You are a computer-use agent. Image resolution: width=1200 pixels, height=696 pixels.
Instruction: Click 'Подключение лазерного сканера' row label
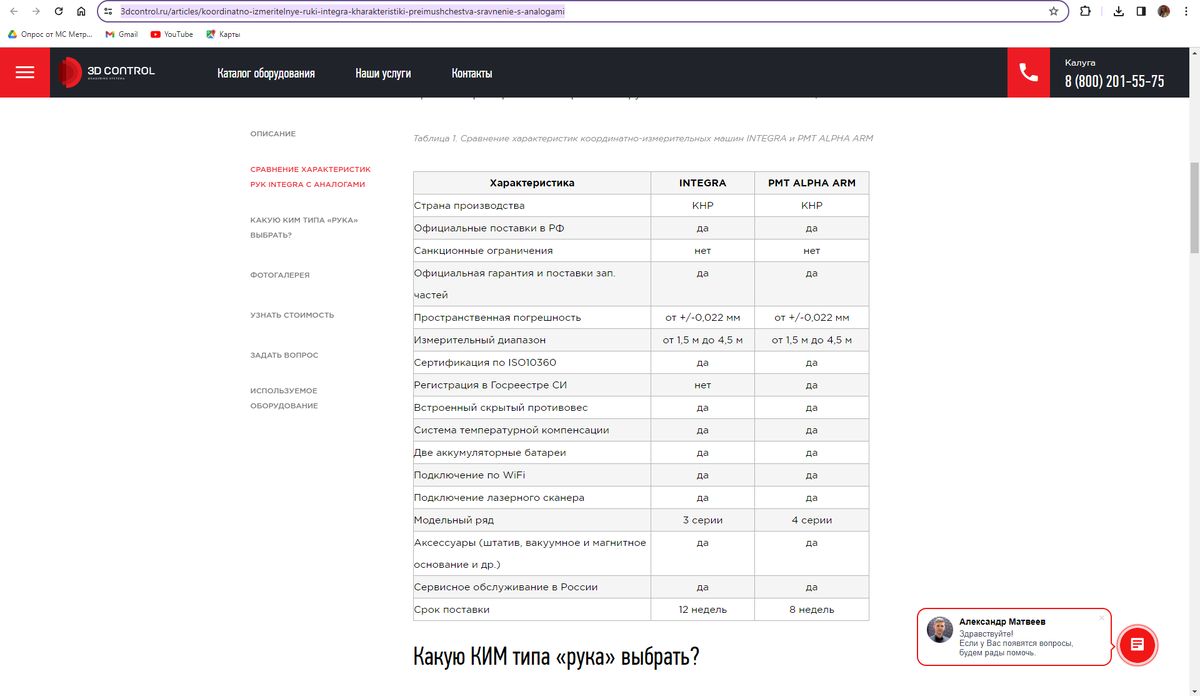coord(499,497)
